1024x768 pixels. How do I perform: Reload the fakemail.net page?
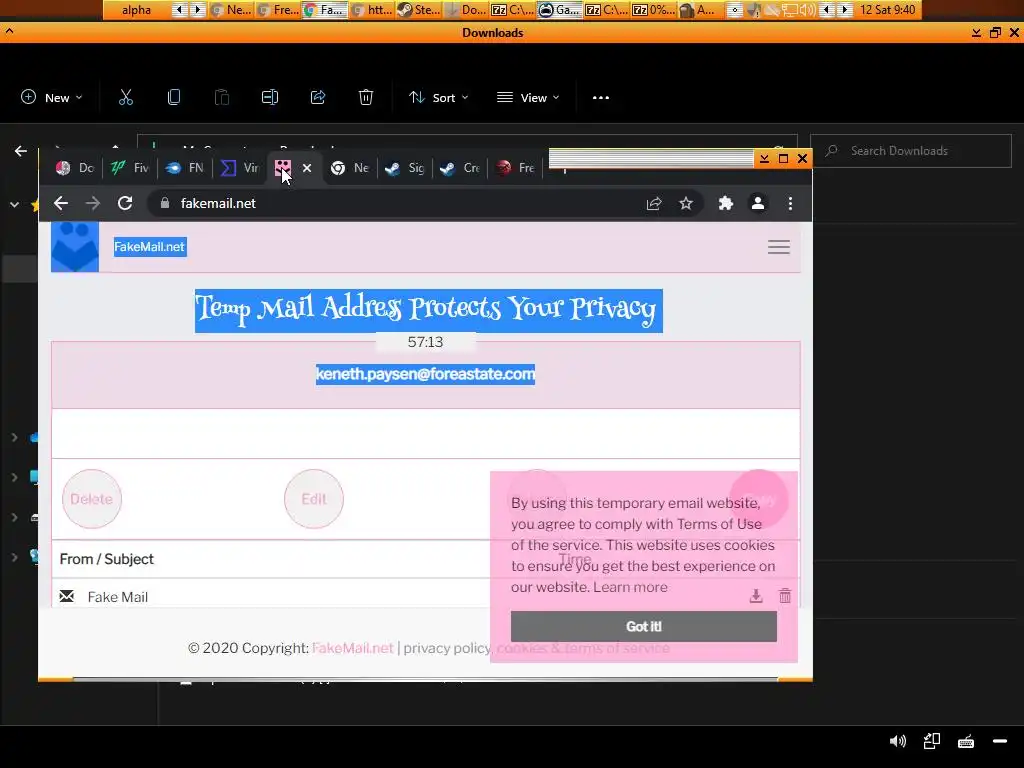click(125, 203)
